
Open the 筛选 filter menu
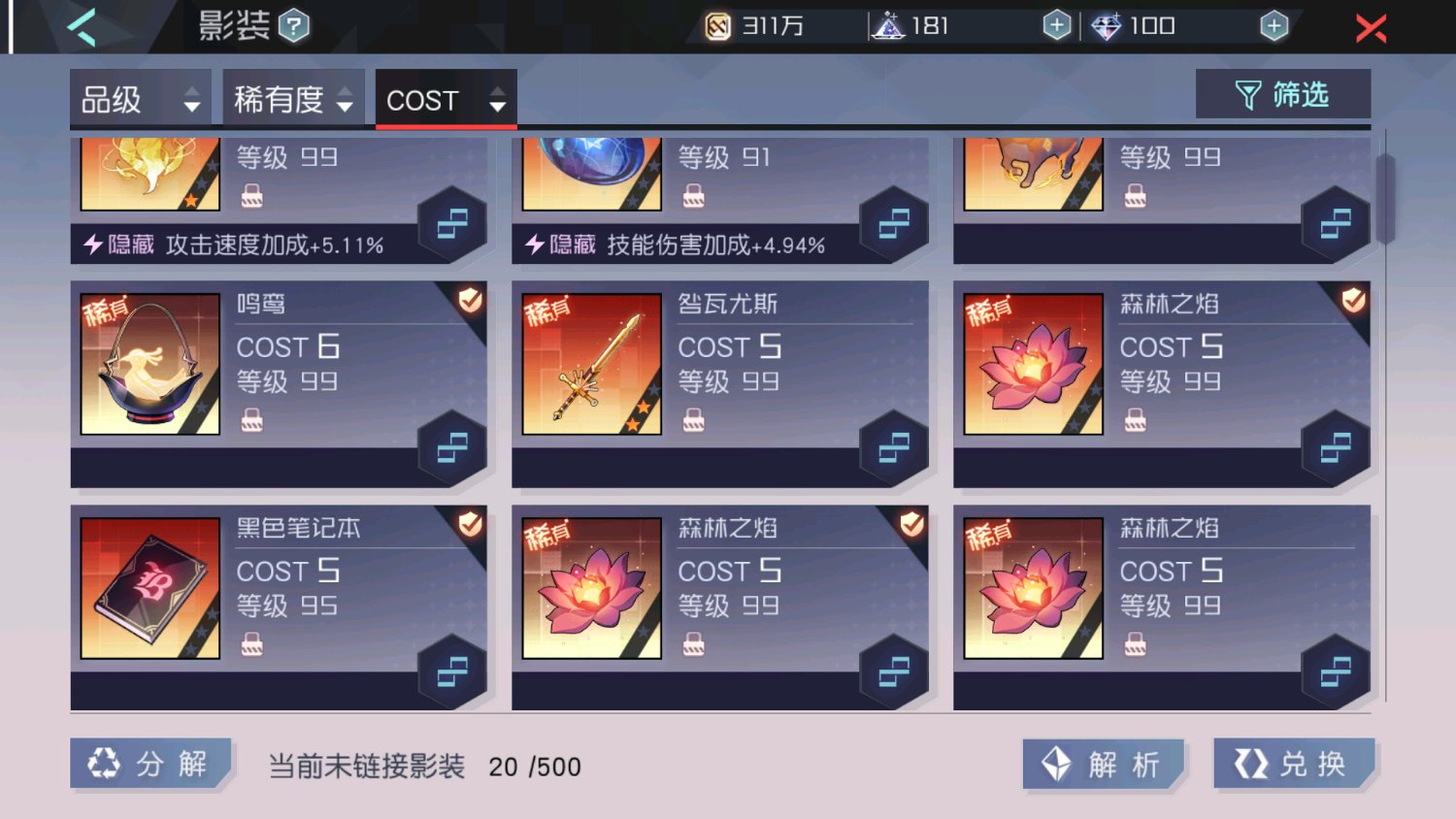(x=1283, y=94)
